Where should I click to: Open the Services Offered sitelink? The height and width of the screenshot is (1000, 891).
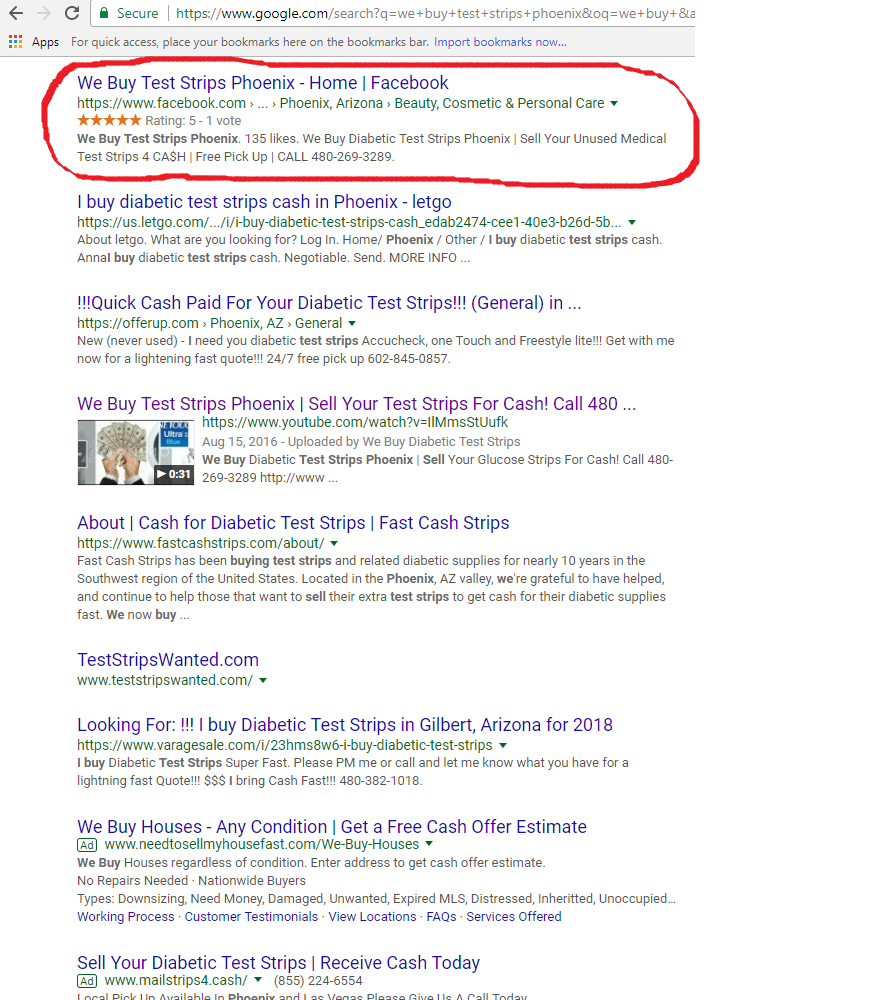[x=514, y=916]
